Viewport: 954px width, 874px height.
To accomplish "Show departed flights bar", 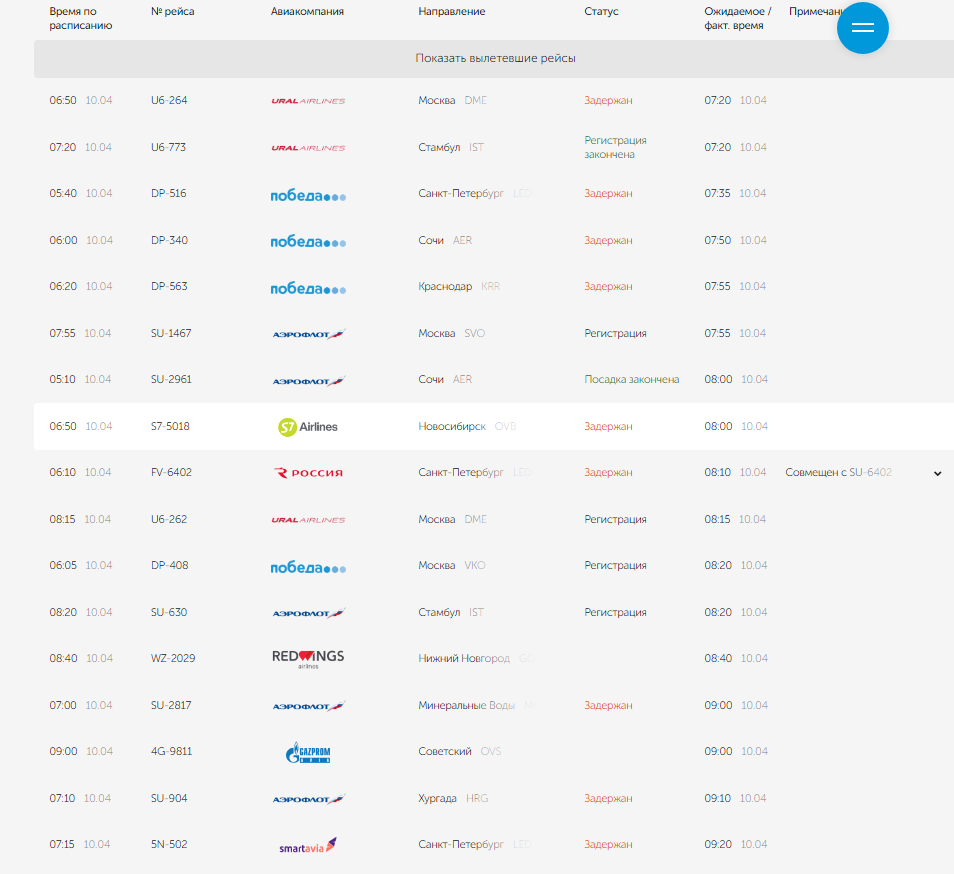I will tap(495, 59).
